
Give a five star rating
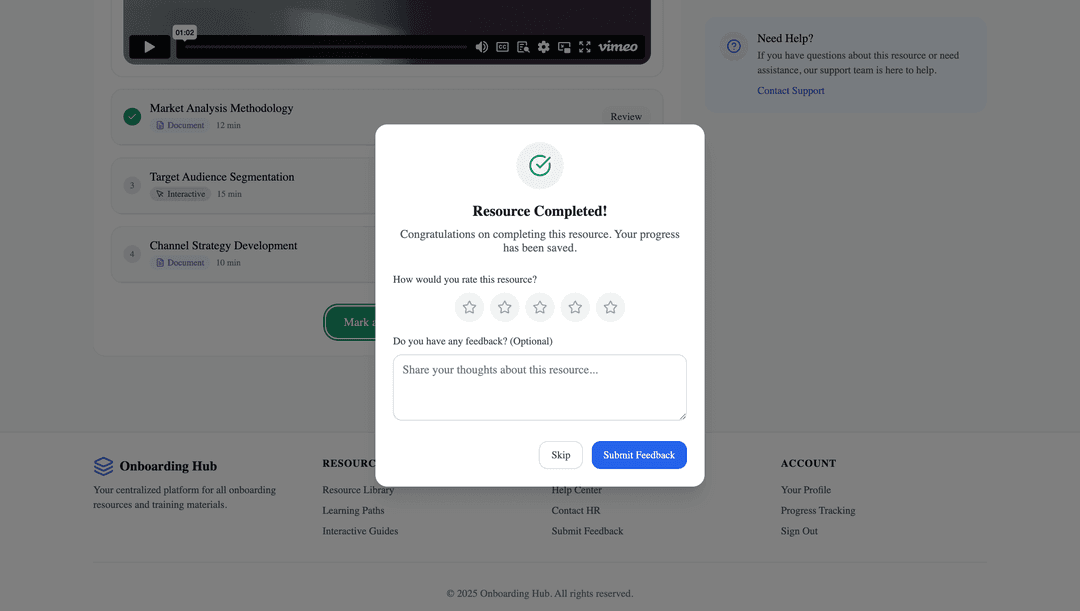[x=610, y=308]
